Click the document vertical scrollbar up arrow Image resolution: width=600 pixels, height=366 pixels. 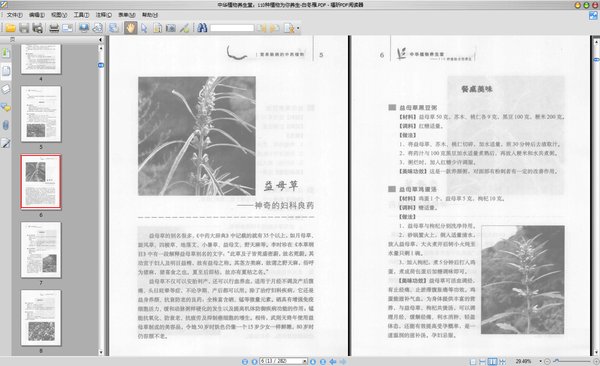596,41
